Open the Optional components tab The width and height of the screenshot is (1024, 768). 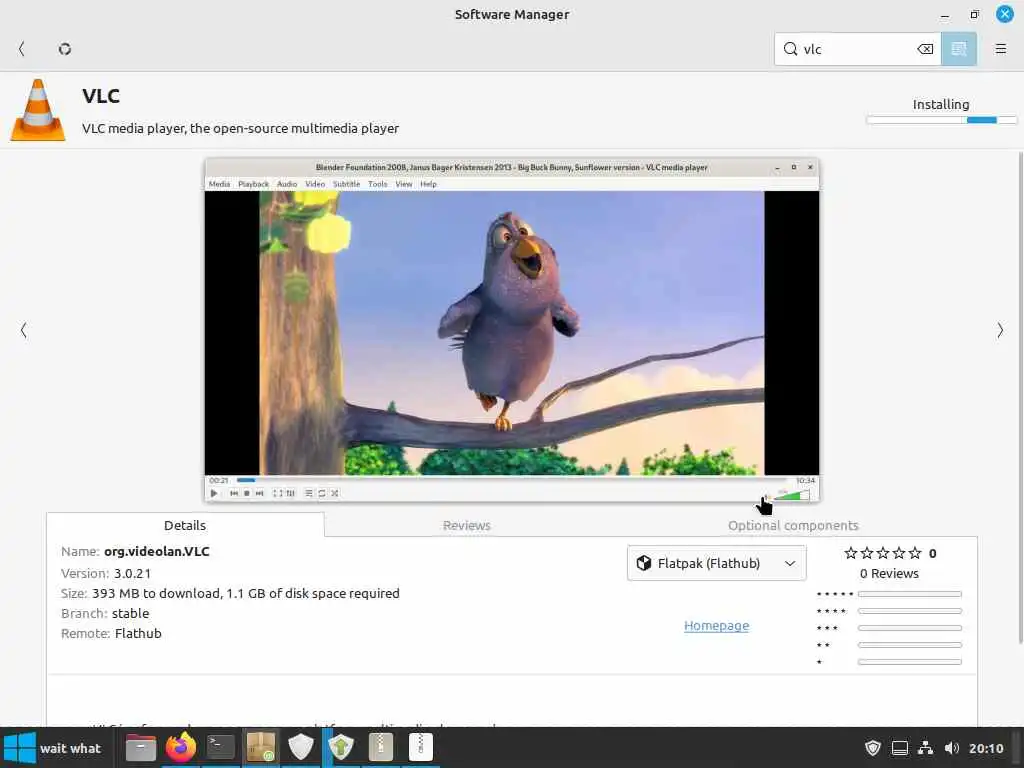[793, 525]
